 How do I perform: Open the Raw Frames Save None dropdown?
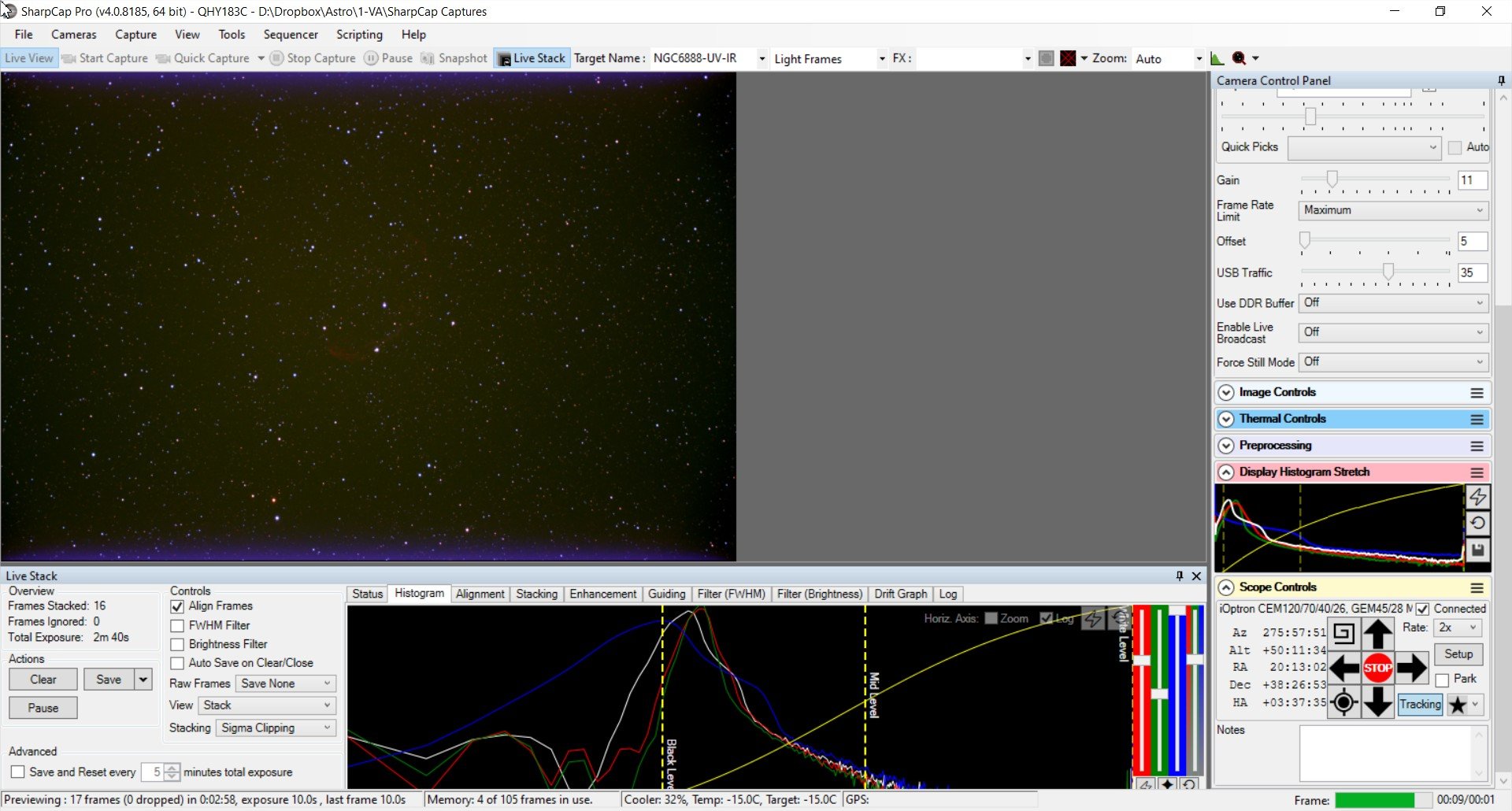286,683
